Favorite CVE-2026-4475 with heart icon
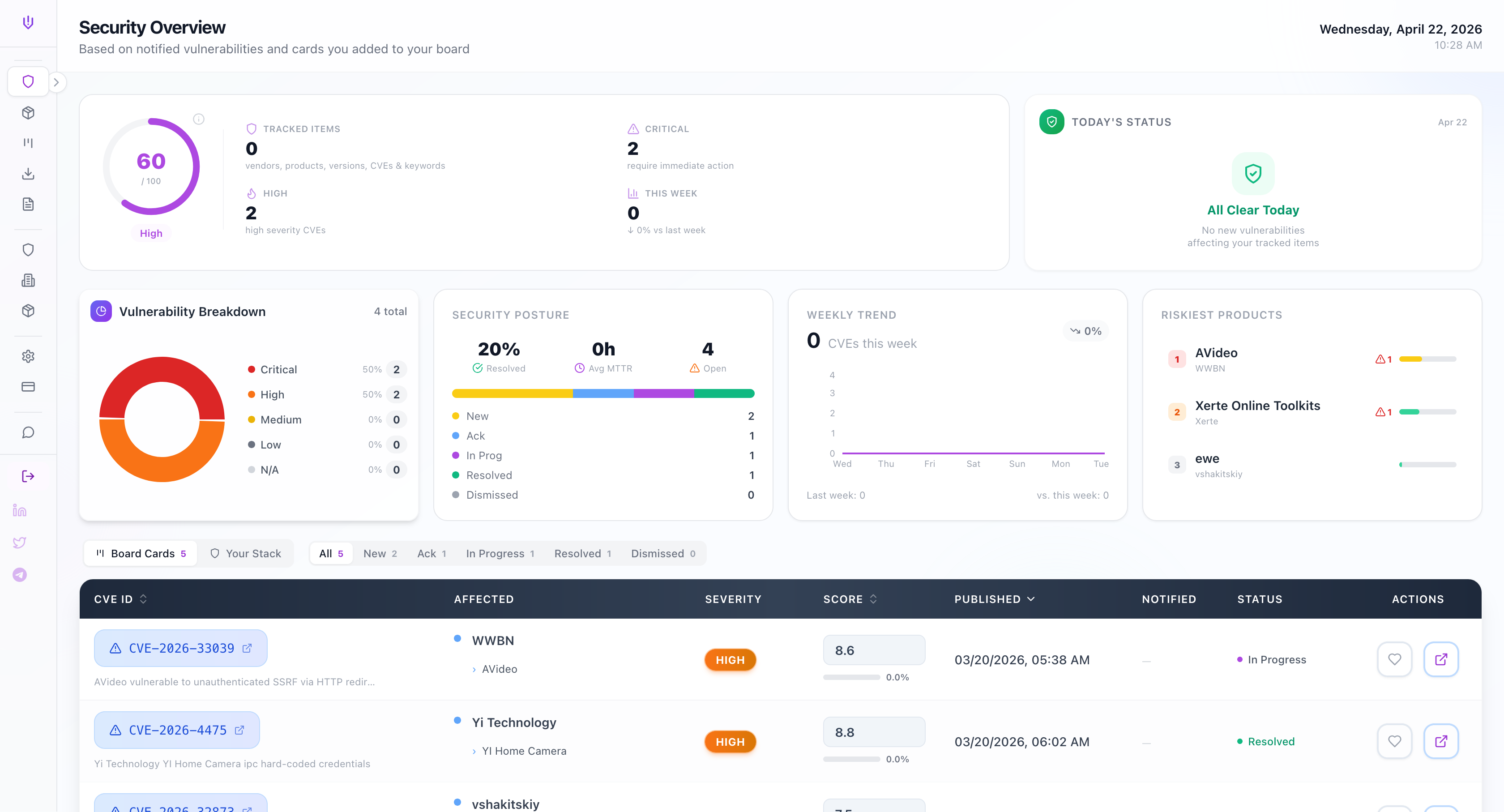This screenshot has height=812, width=1504. point(1394,741)
